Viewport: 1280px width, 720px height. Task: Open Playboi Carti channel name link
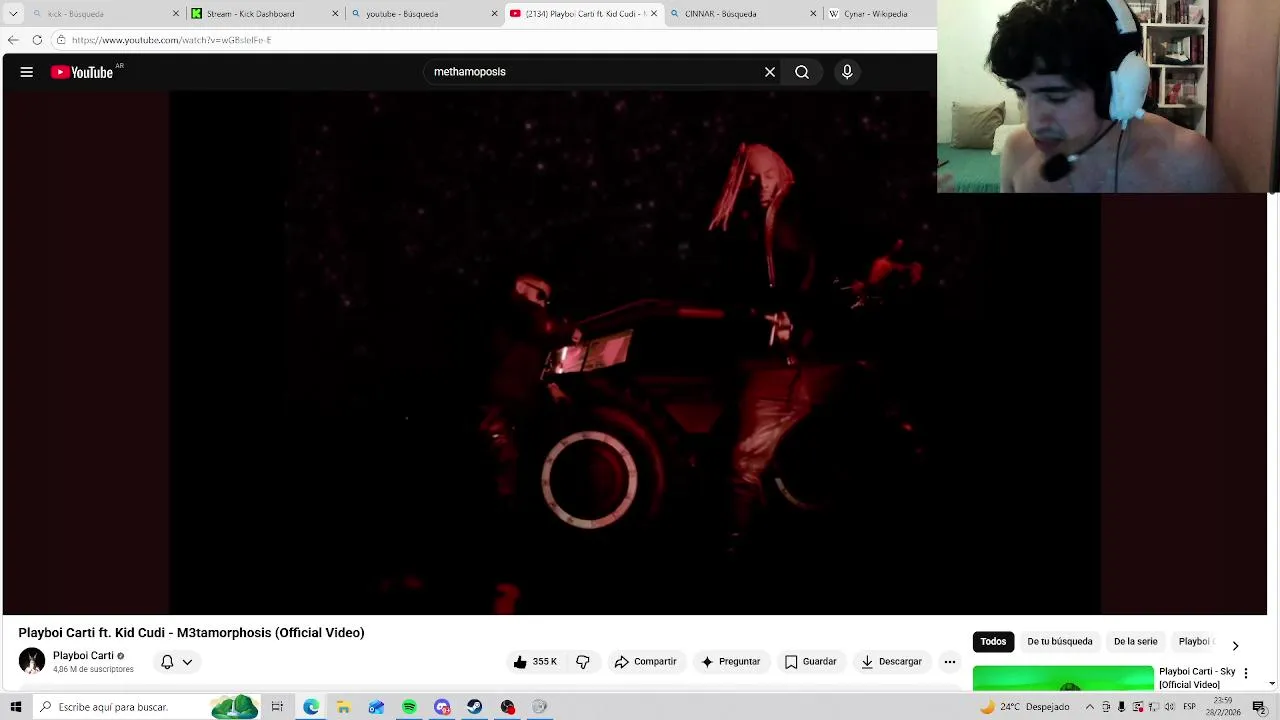click(83, 656)
